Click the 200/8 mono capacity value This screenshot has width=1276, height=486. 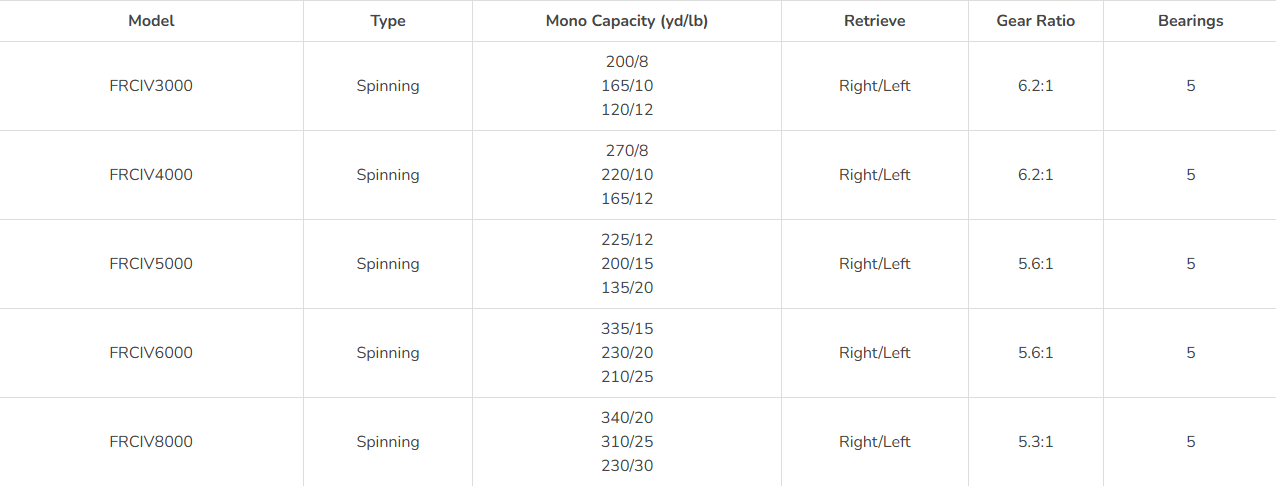click(x=627, y=62)
